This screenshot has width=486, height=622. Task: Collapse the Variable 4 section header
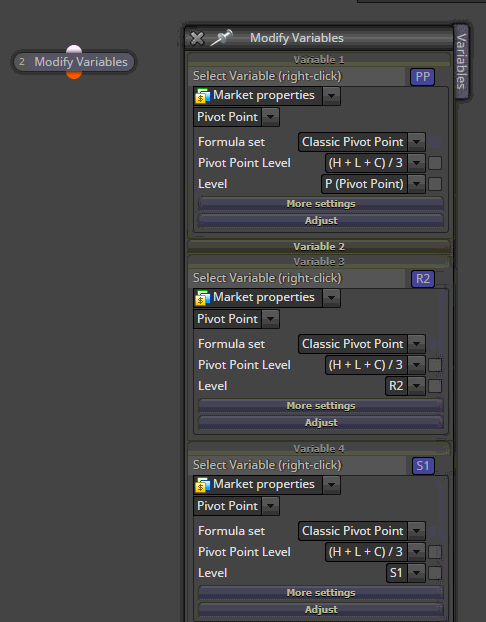(x=319, y=449)
